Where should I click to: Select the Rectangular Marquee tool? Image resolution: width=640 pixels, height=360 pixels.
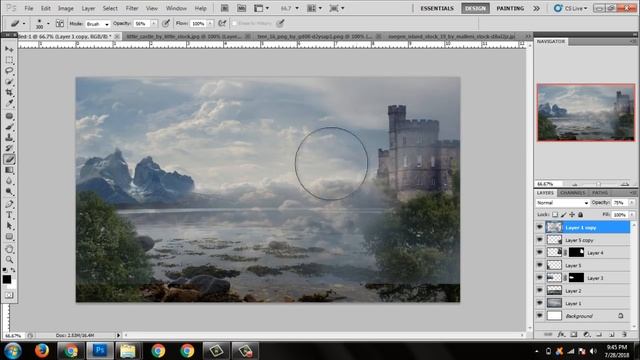click(9, 60)
